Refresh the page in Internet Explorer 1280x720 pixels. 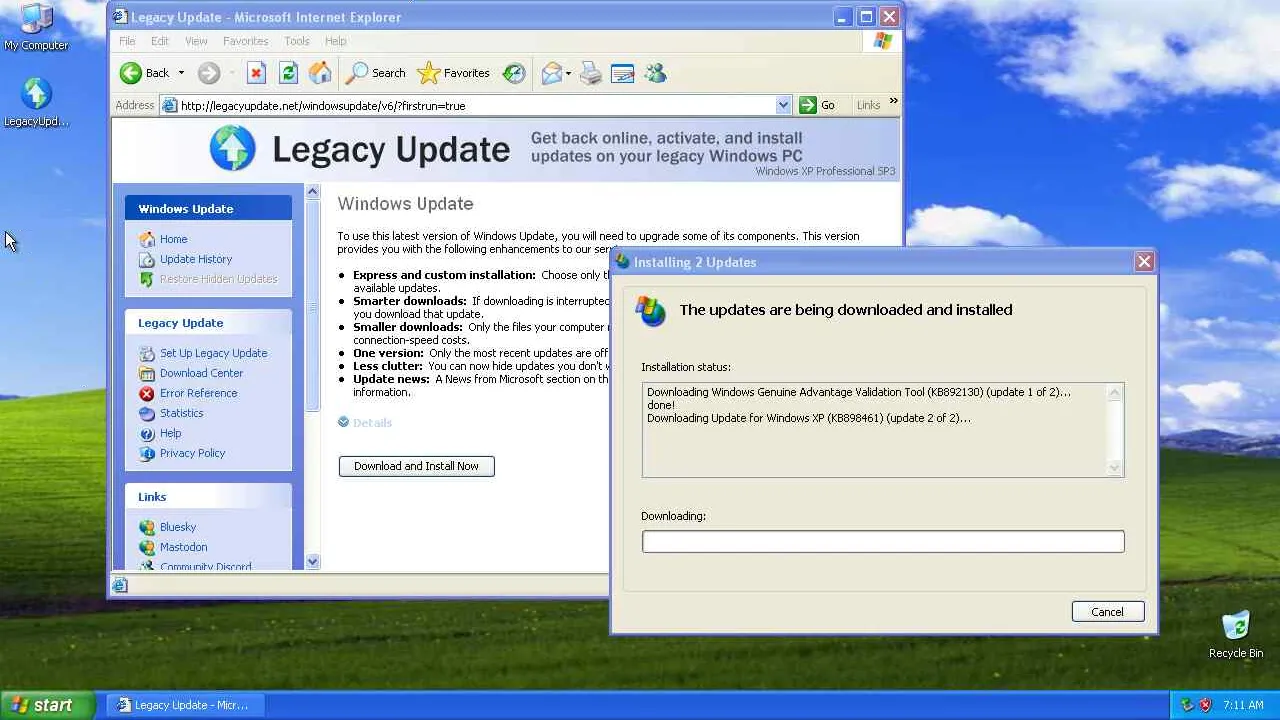point(288,73)
